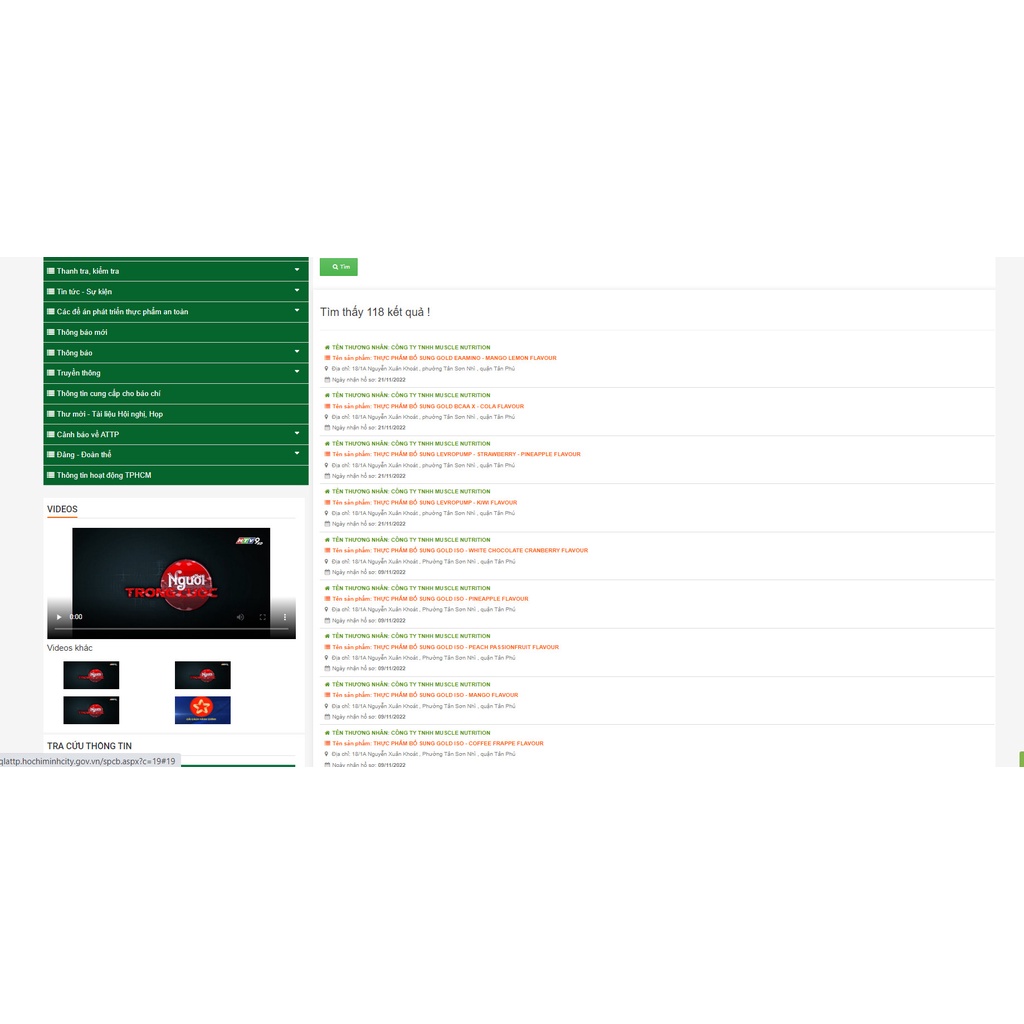Open LEVROPUMP - STRAWBERRY - PINEAPPLE FLAVOUR product

[476, 454]
